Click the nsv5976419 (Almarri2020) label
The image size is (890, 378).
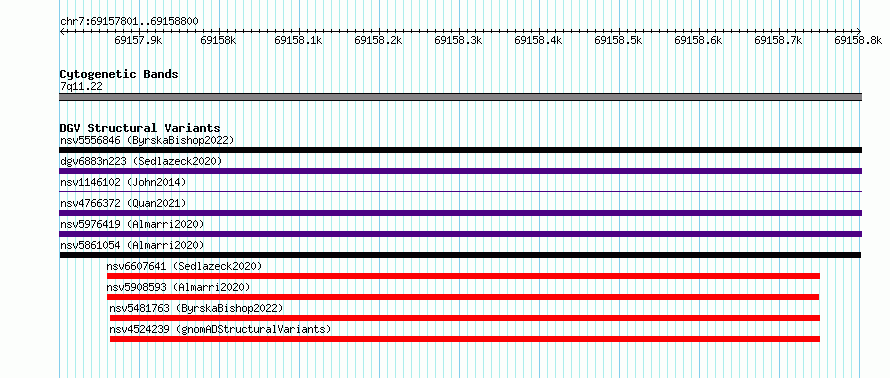click(132, 224)
